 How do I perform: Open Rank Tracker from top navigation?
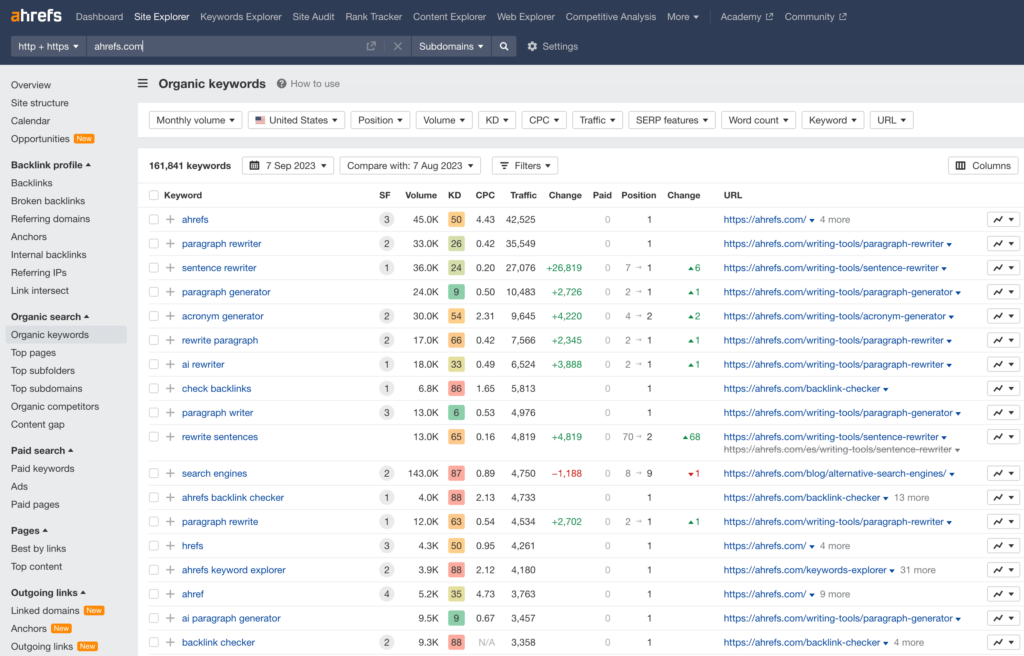pos(374,17)
